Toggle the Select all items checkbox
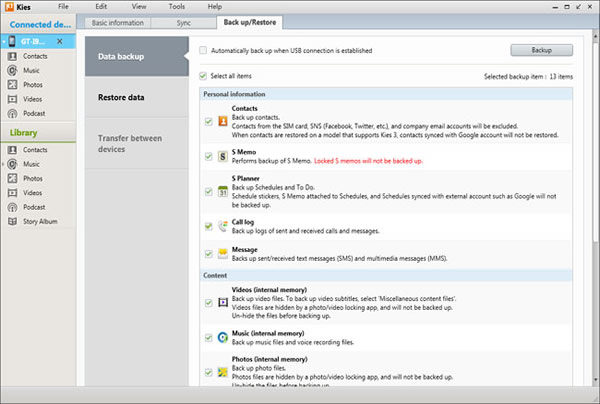The height and width of the screenshot is (404, 600). tap(204, 75)
